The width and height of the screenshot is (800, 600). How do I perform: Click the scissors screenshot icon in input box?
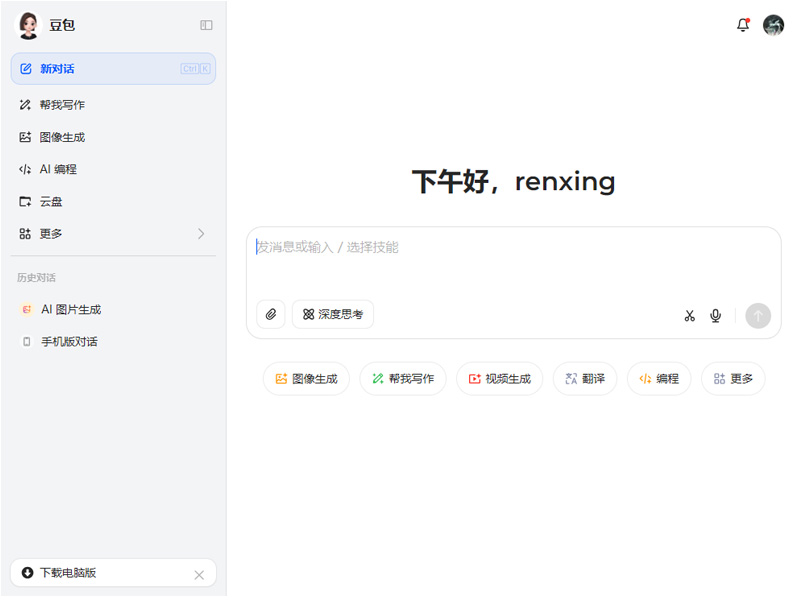point(688,314)
